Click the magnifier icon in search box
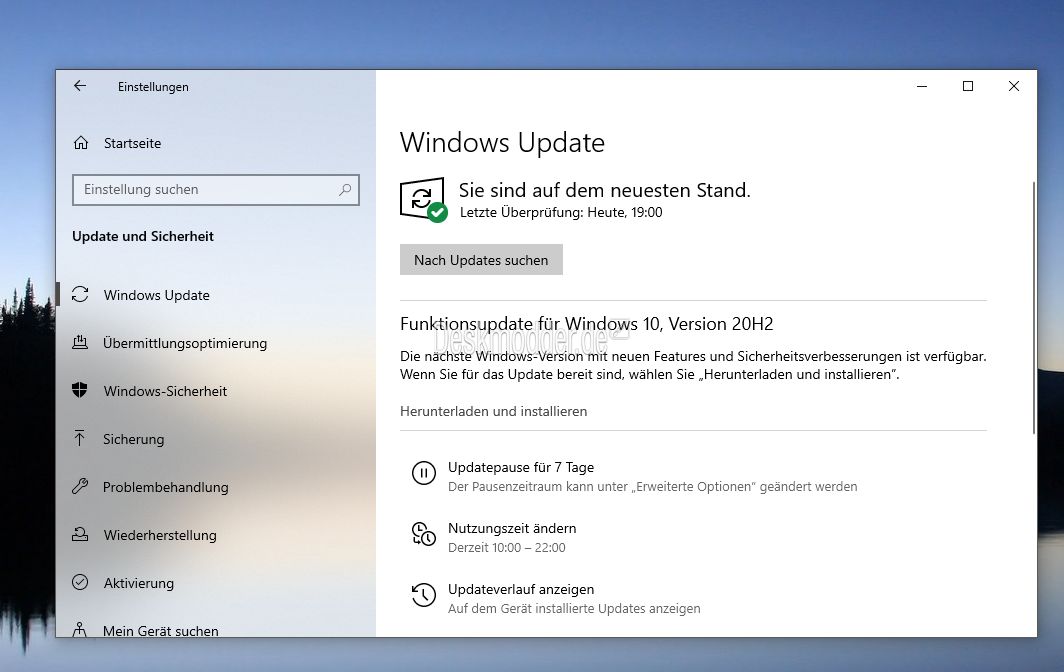Screen dimensions: 1064x672 345,190
